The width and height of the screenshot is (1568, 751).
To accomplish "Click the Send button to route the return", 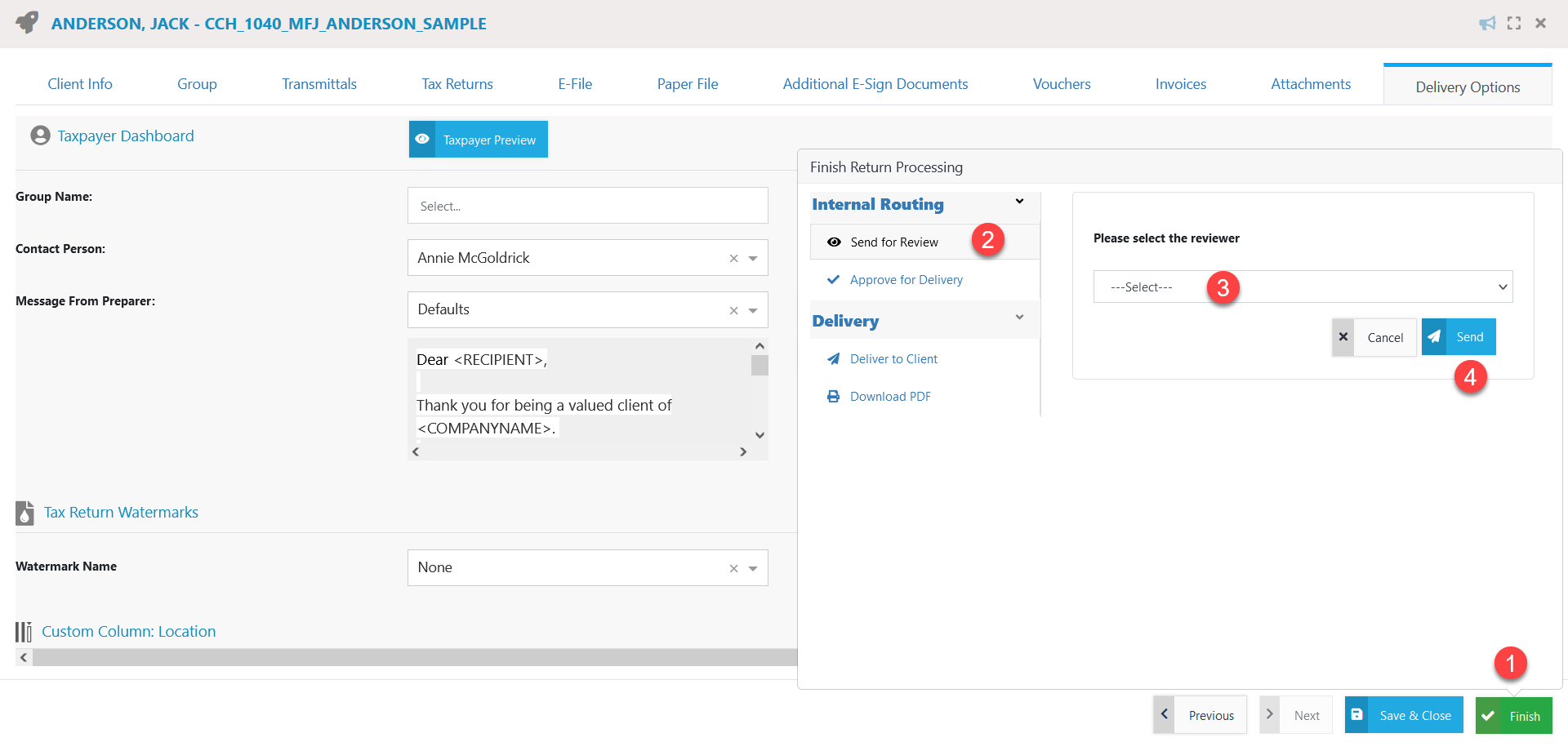I will point(1459,336).
